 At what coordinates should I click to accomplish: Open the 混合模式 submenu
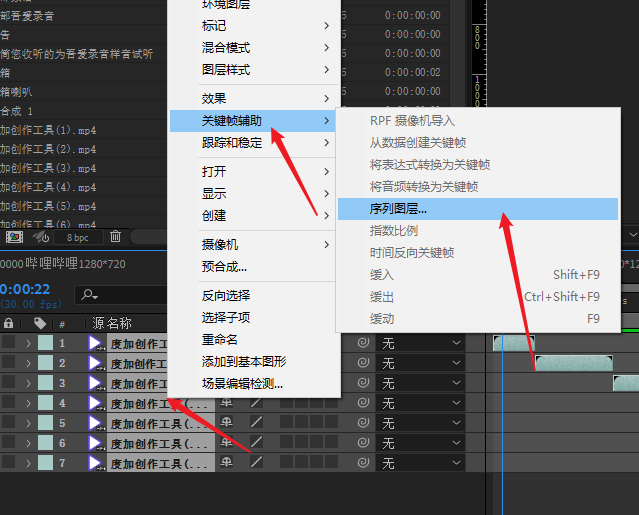click(255, 48)
